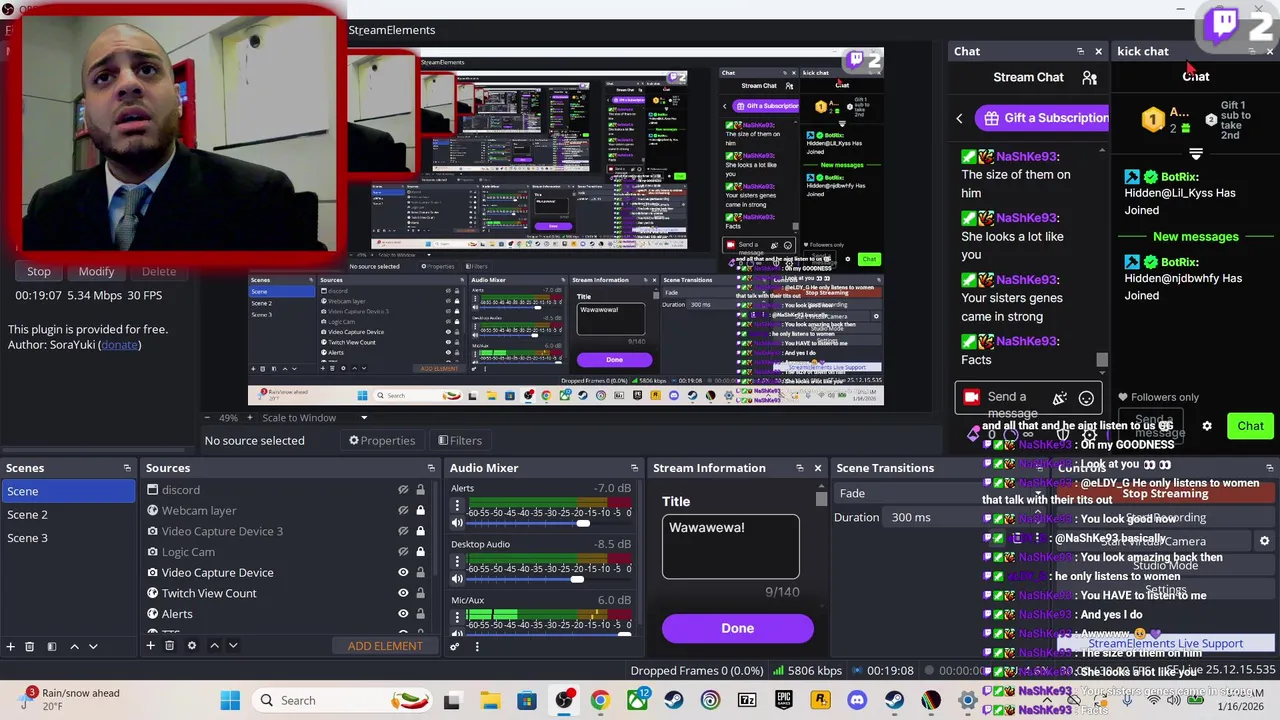
Task: Open the Filters tab button
Action: tap(460, 441)
